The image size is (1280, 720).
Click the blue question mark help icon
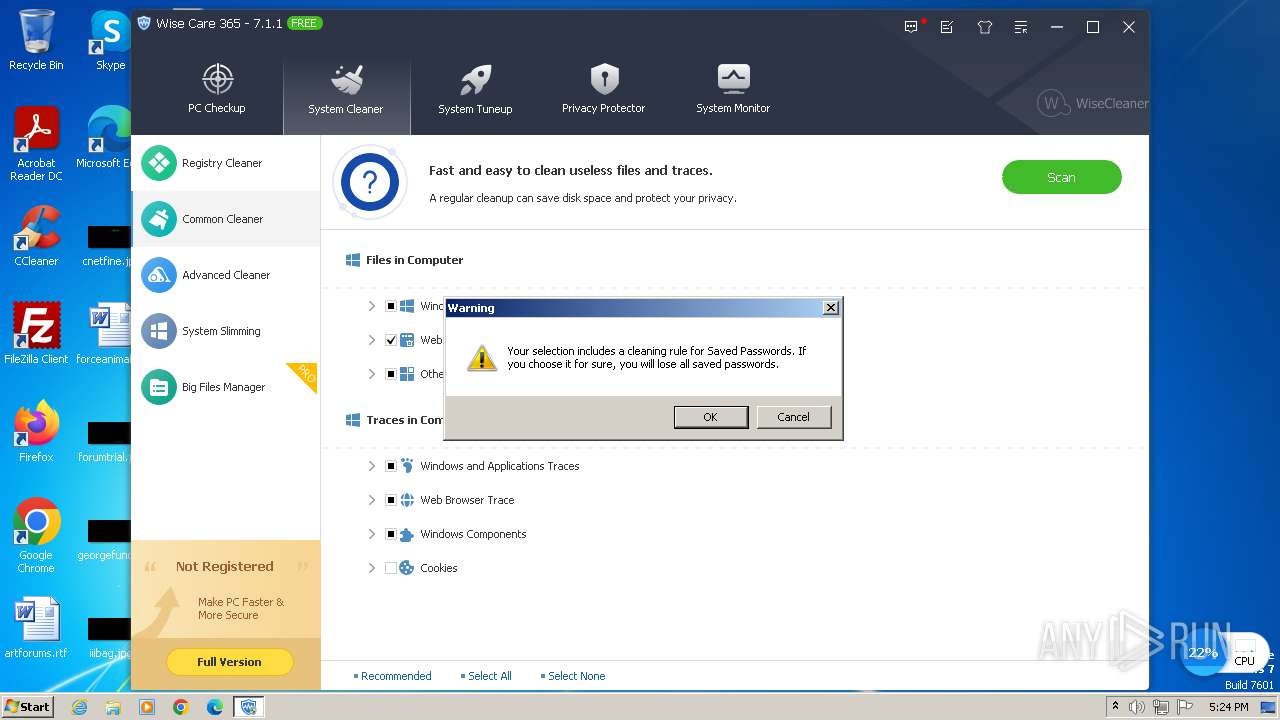[370, 182]
